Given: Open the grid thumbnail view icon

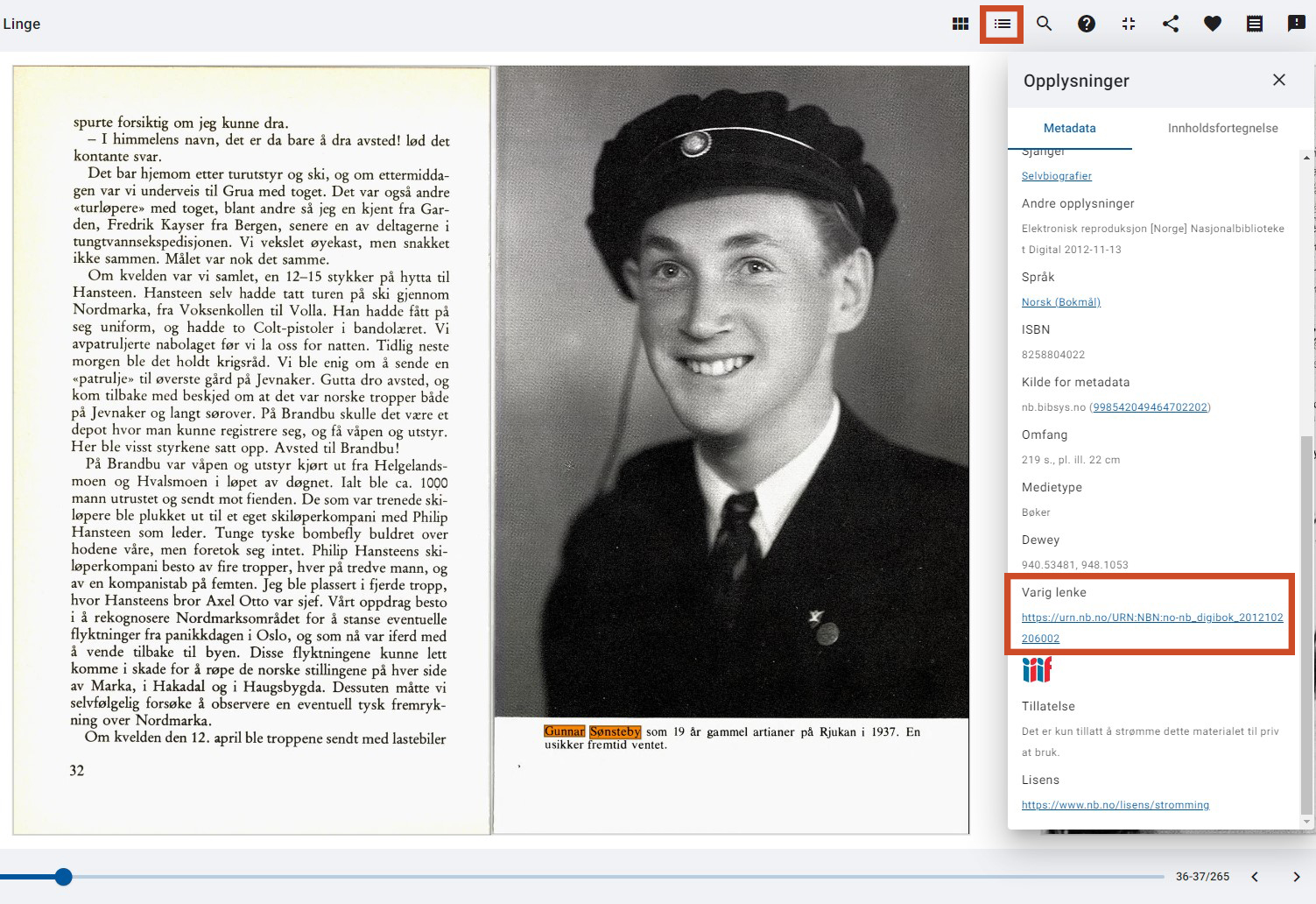Looking at the screenshot, I should [x=961, y=24].
